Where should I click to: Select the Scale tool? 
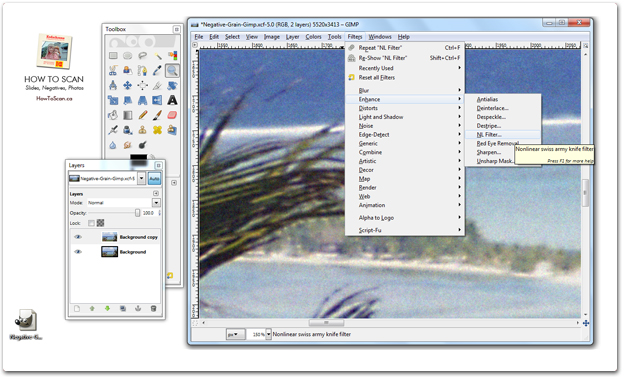click(x=113, y=100)
